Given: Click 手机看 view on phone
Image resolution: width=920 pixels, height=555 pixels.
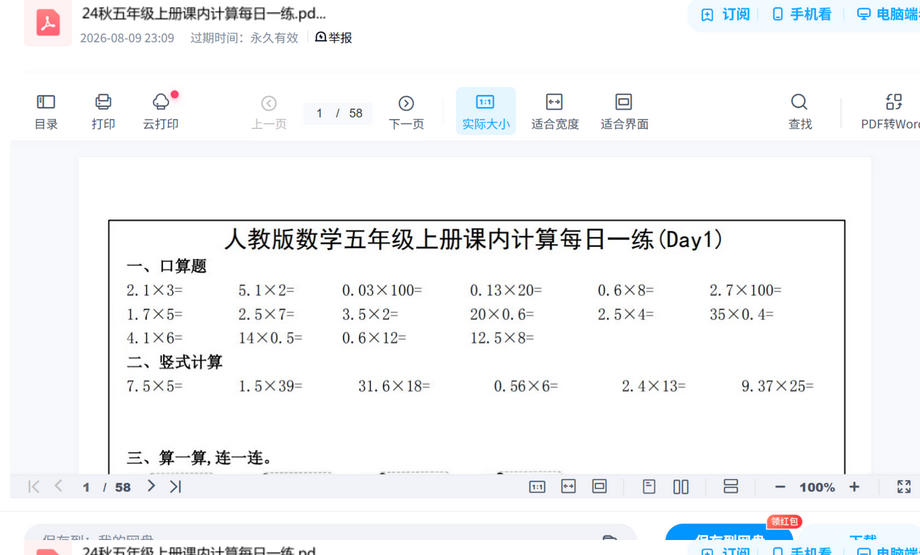Looking at the screenshot, I should click(x=801, y=14).
